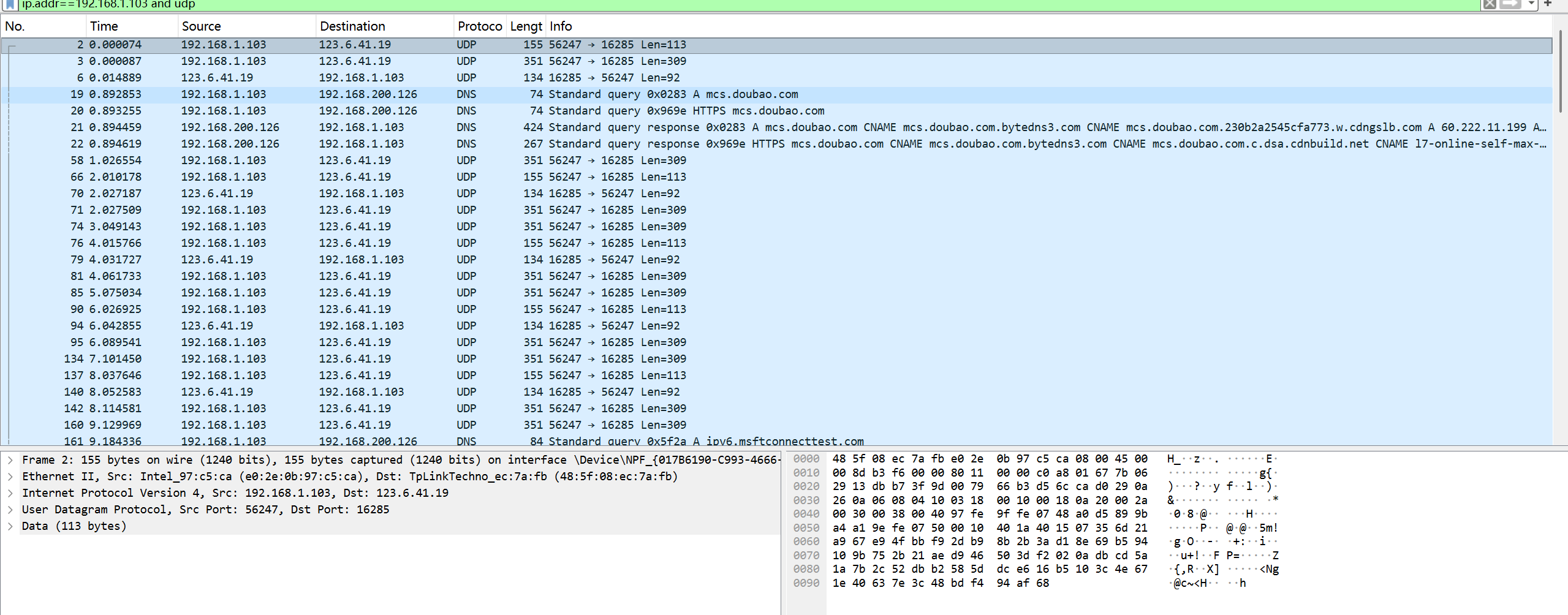Expand the Frame 2 details tree node
The height and width of the screenshot is (615, 1568).
tap(10, 460)
